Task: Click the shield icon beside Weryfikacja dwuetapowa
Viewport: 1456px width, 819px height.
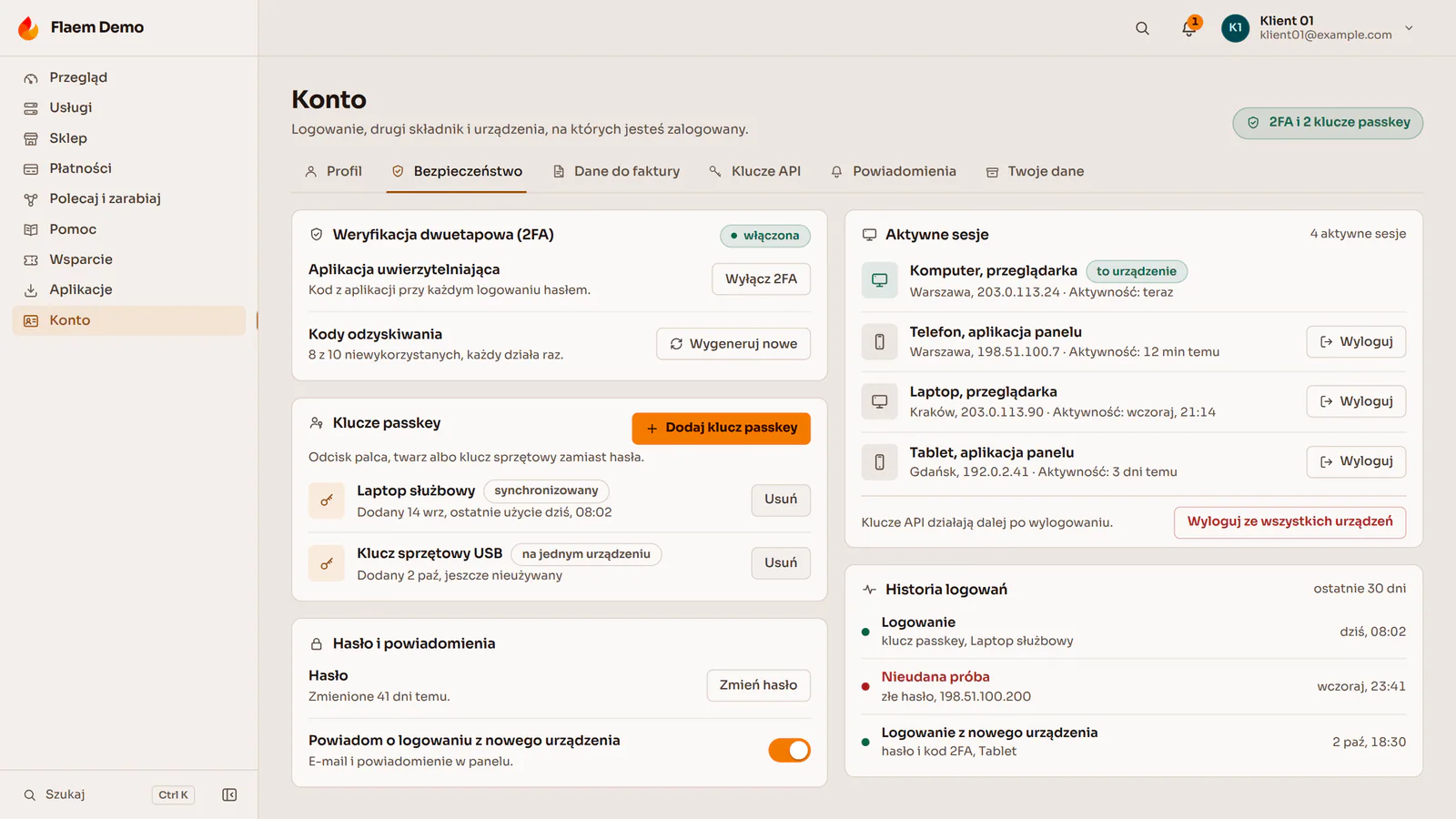Action: point(317,235)
